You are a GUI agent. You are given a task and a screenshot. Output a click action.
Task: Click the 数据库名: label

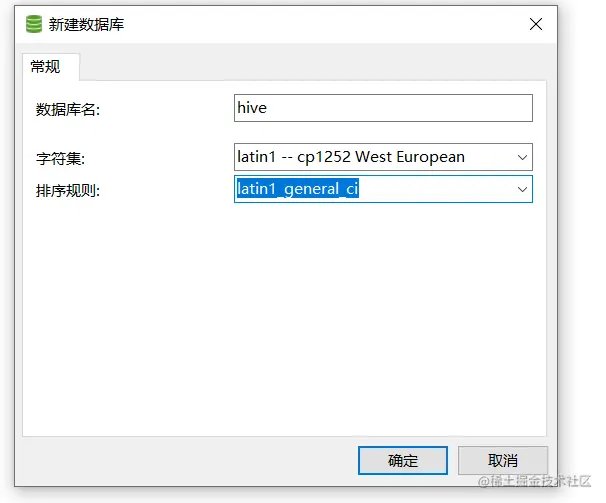(x=68, y=109)
